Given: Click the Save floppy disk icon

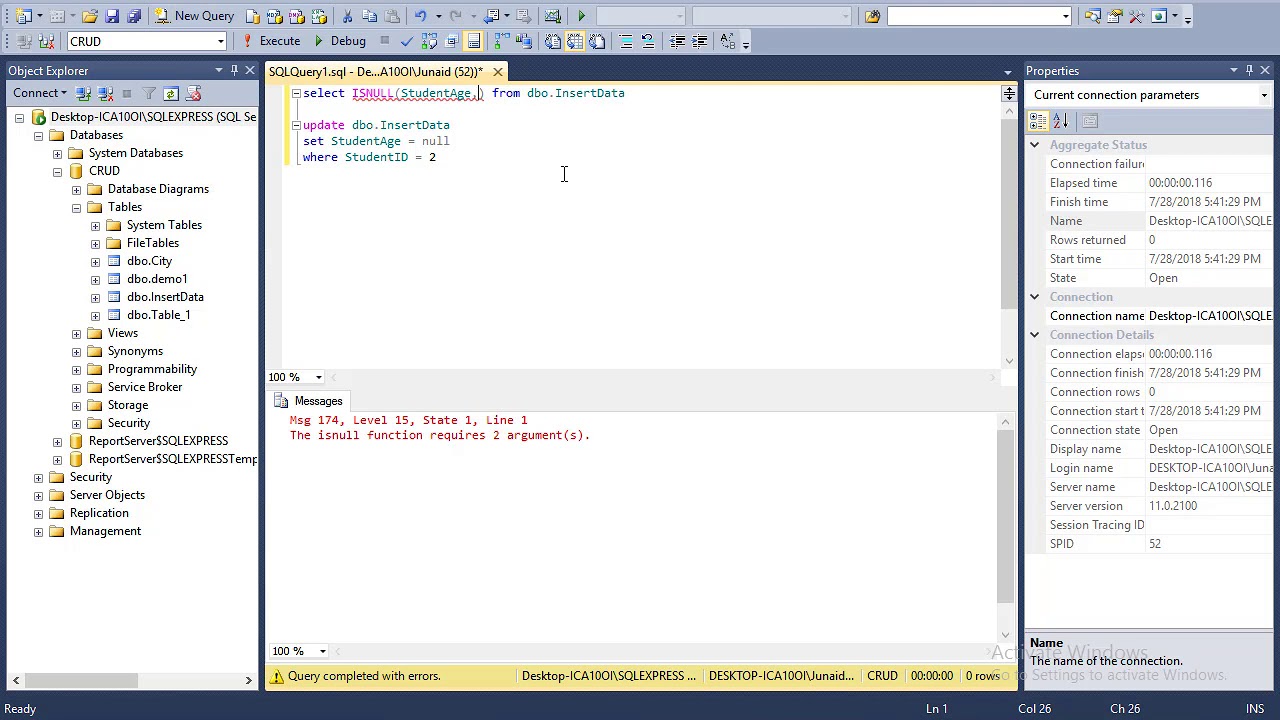Looking at the screenshot, I should pos(112,16).
